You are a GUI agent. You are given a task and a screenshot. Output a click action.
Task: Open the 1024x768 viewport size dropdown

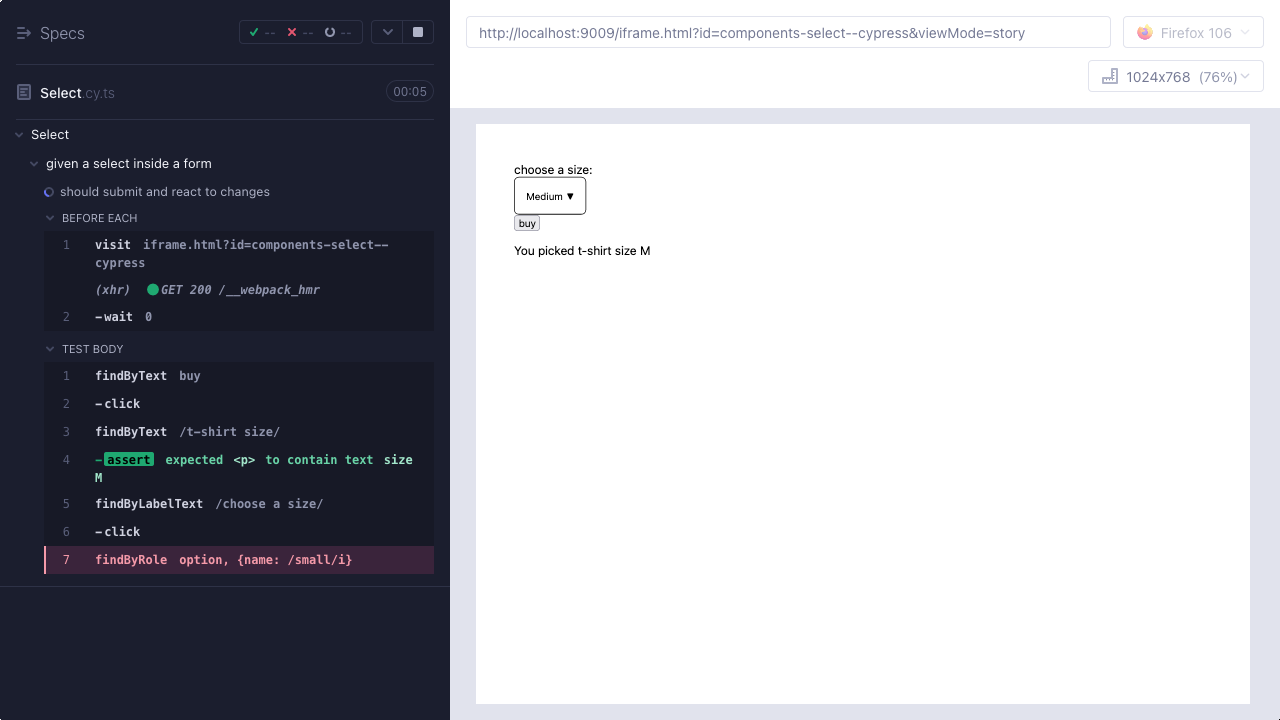click(1175, 75)
